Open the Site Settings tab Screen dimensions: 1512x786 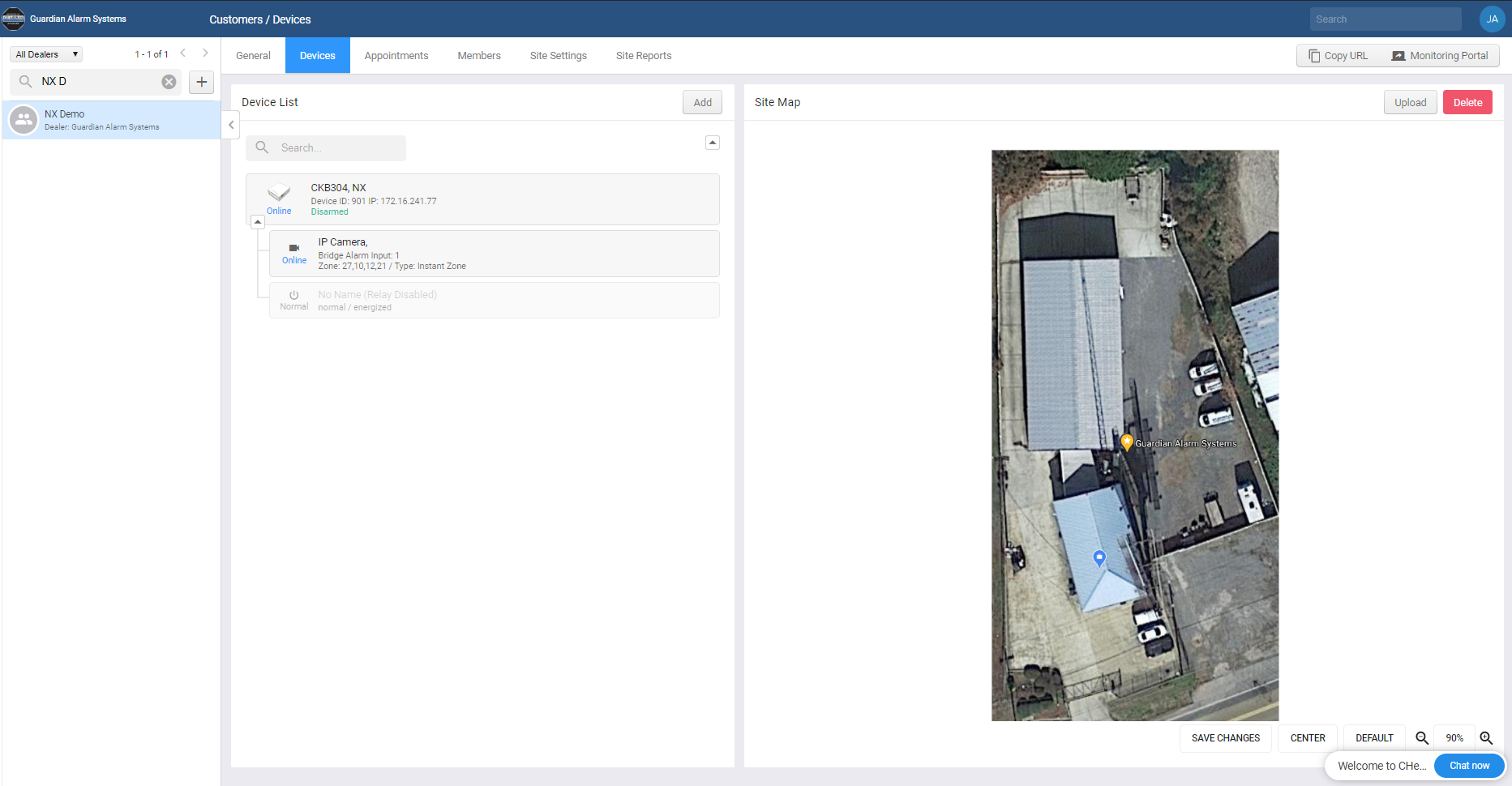pyautogui.click(x=558, y=56)
